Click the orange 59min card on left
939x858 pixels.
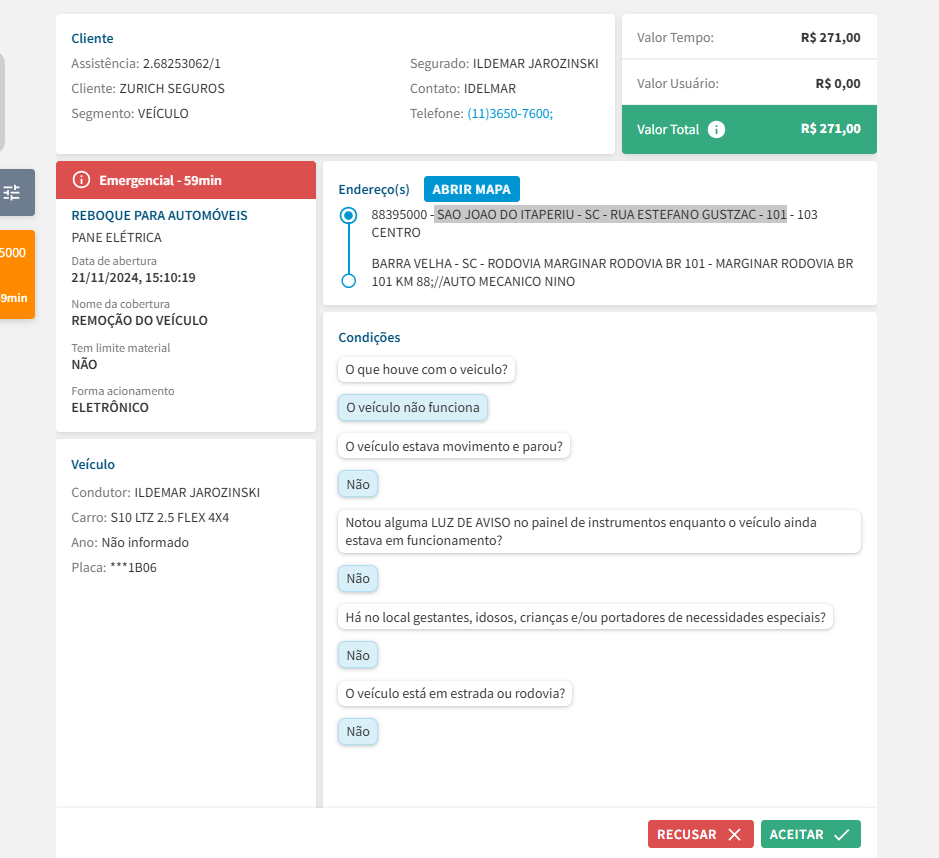(17, 275)
